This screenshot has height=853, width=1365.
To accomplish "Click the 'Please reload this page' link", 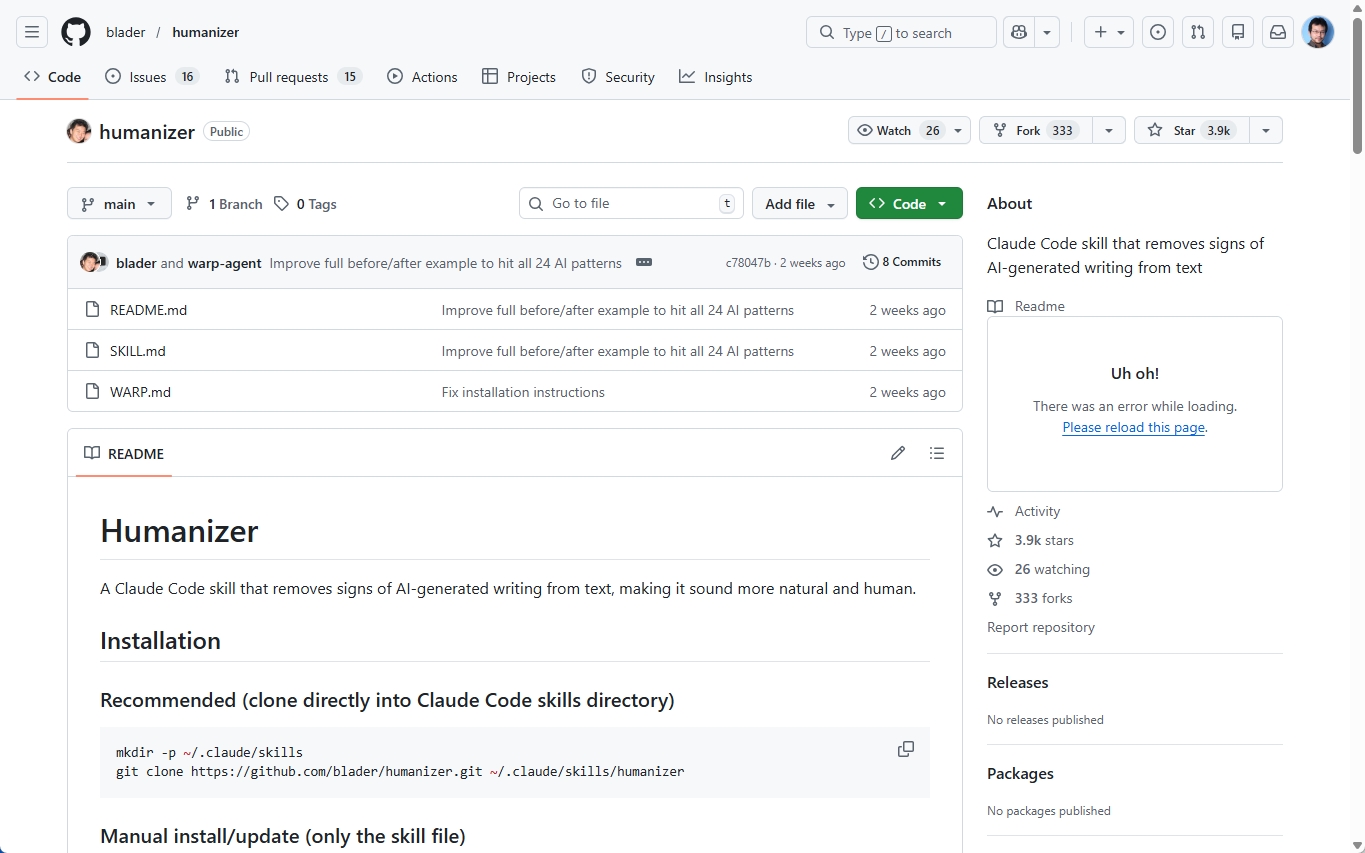I will pos(1133,427).
